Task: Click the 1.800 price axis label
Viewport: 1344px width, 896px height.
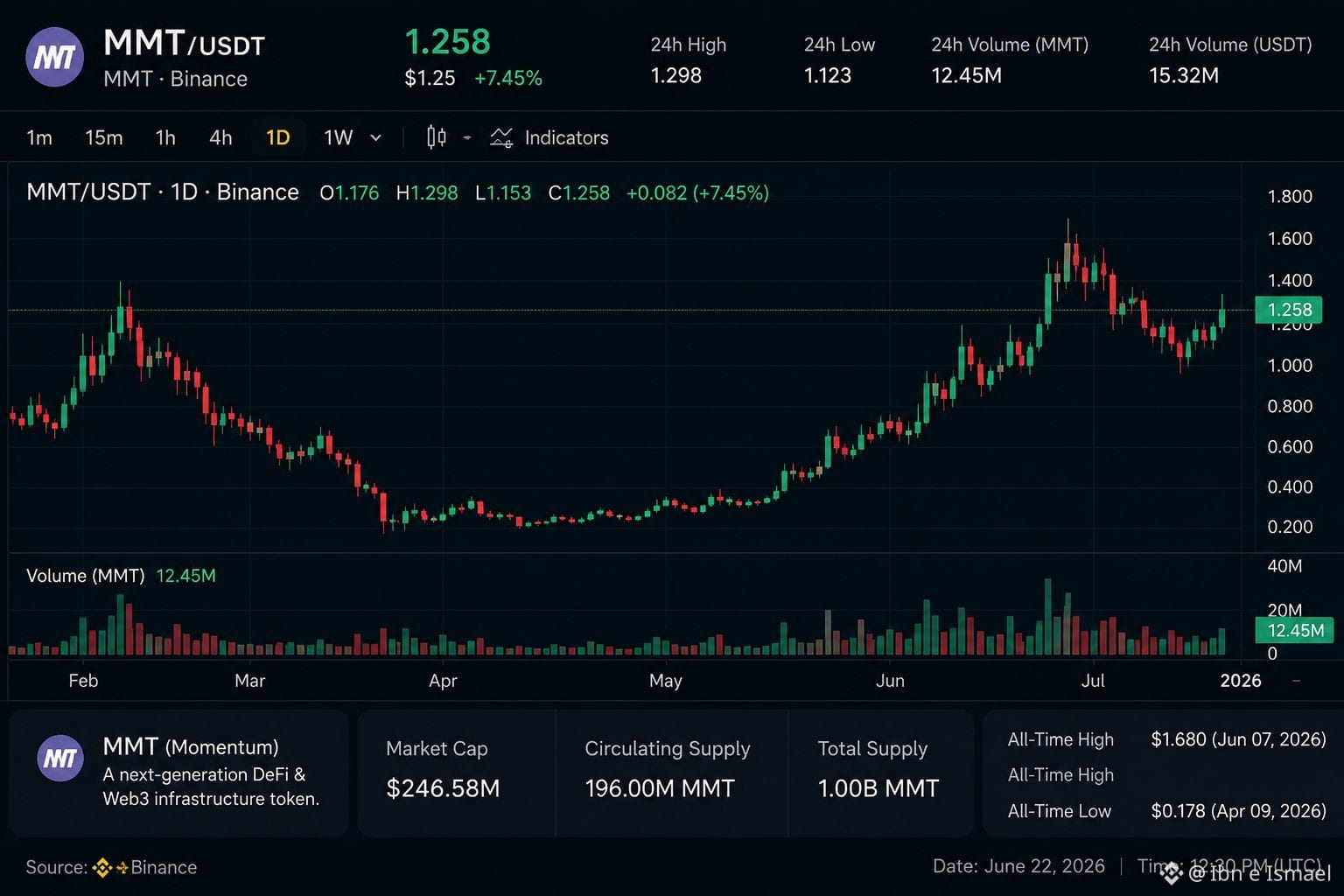Action: coord(1290,196)
